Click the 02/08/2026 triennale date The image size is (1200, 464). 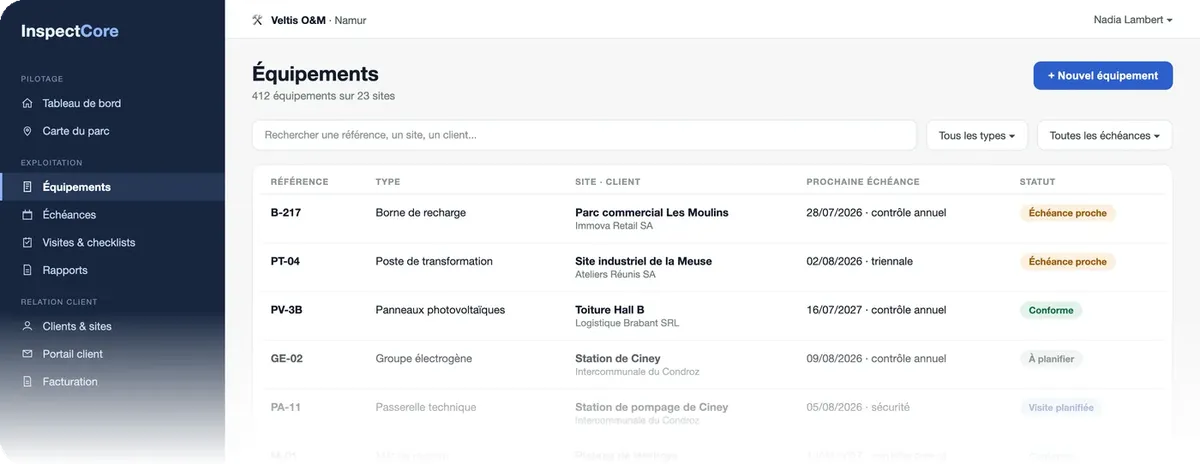pyautogui.click(x=859, y=261)
